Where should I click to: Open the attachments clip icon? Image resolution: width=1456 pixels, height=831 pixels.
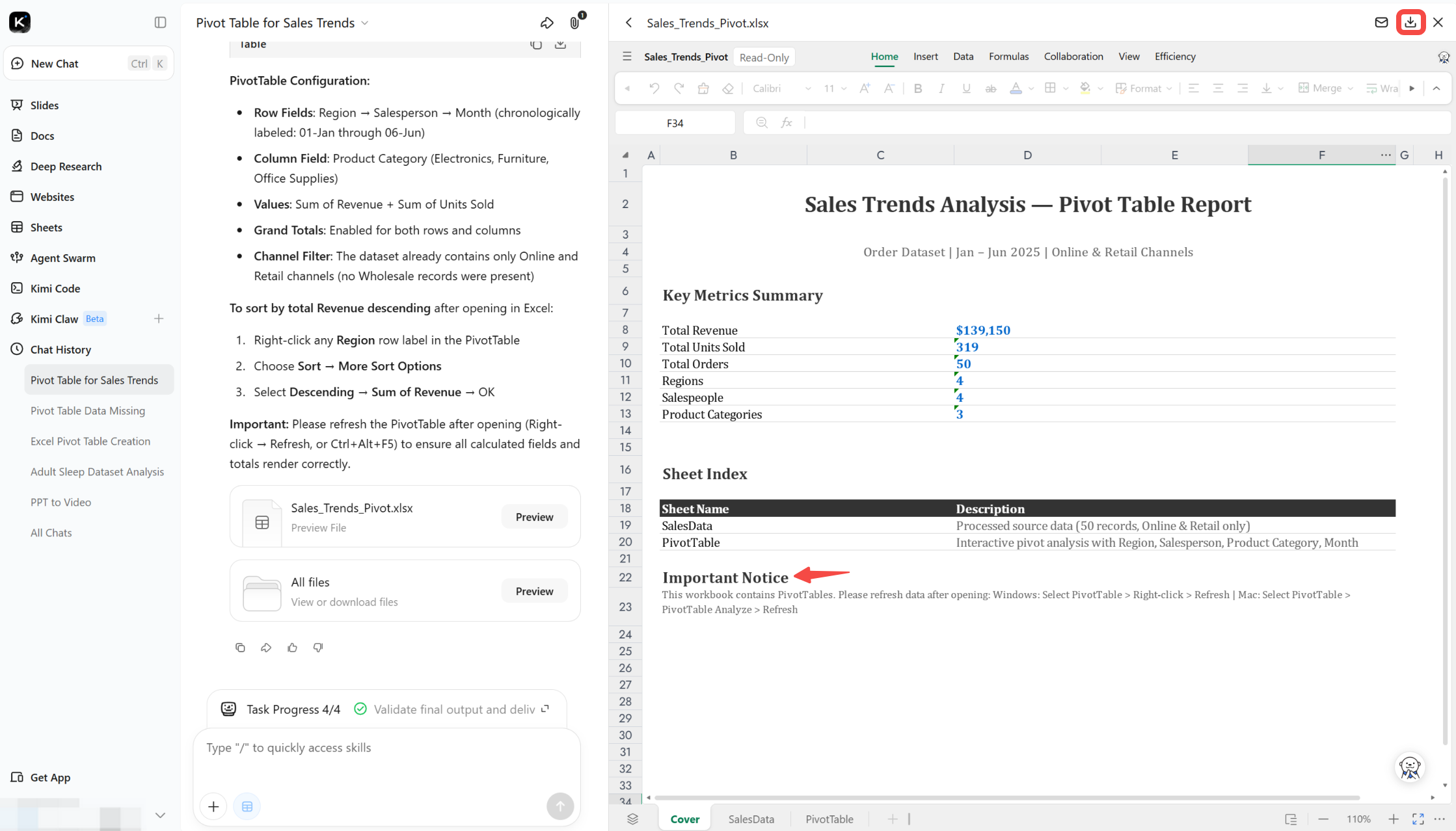click(x=574, y=23)
